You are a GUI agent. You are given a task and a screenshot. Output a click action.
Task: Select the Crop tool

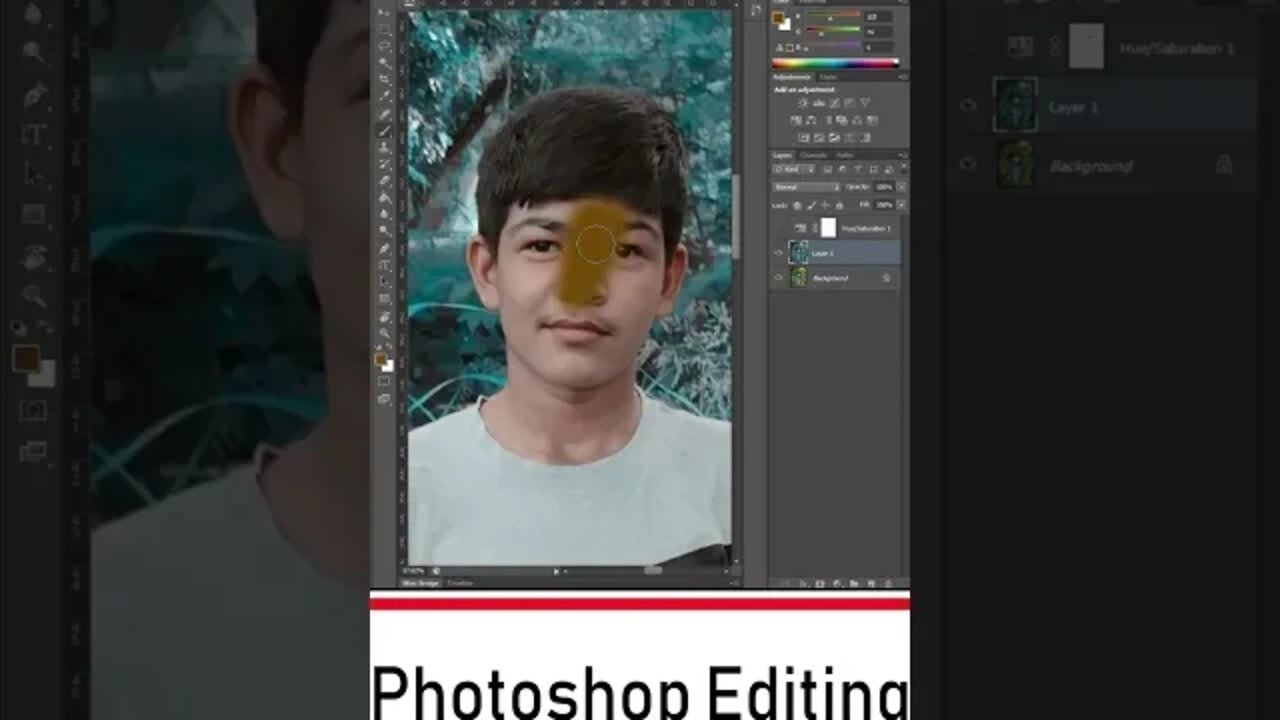pyautogui.click(x=384, y=79)
